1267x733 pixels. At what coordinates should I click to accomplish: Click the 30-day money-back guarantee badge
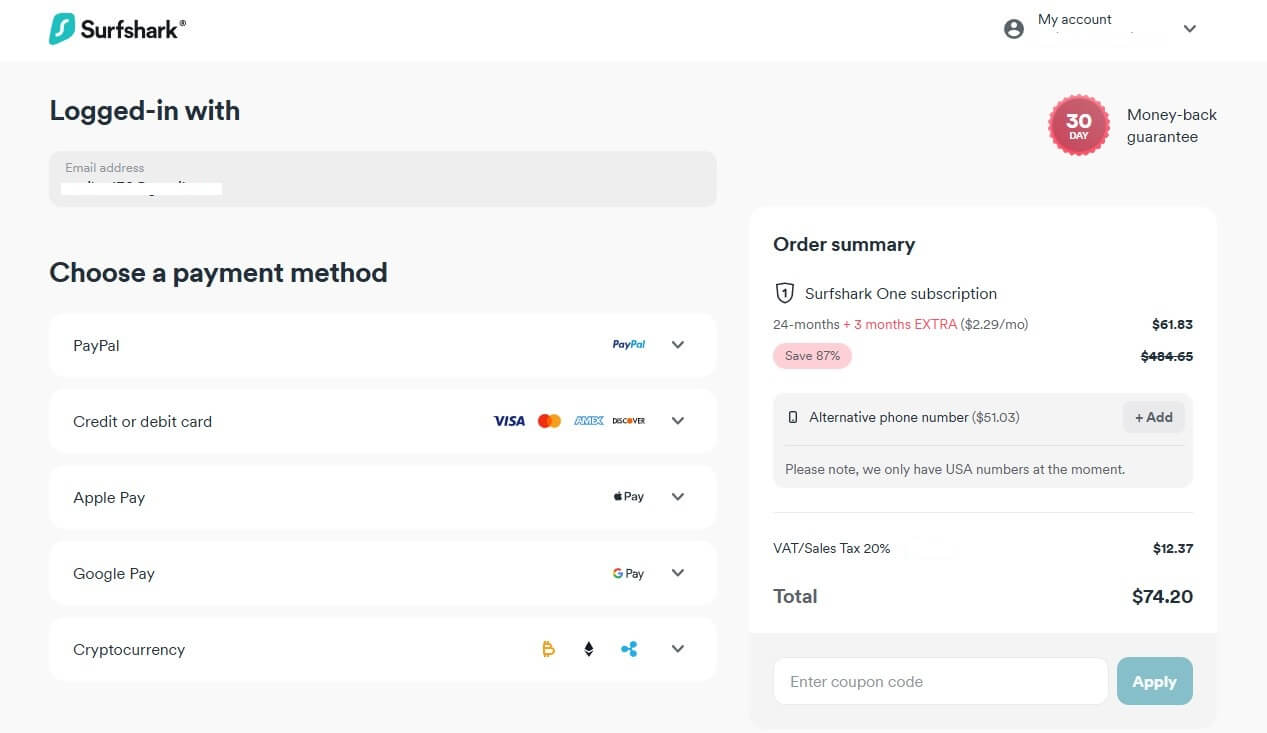click(1078, 125)
